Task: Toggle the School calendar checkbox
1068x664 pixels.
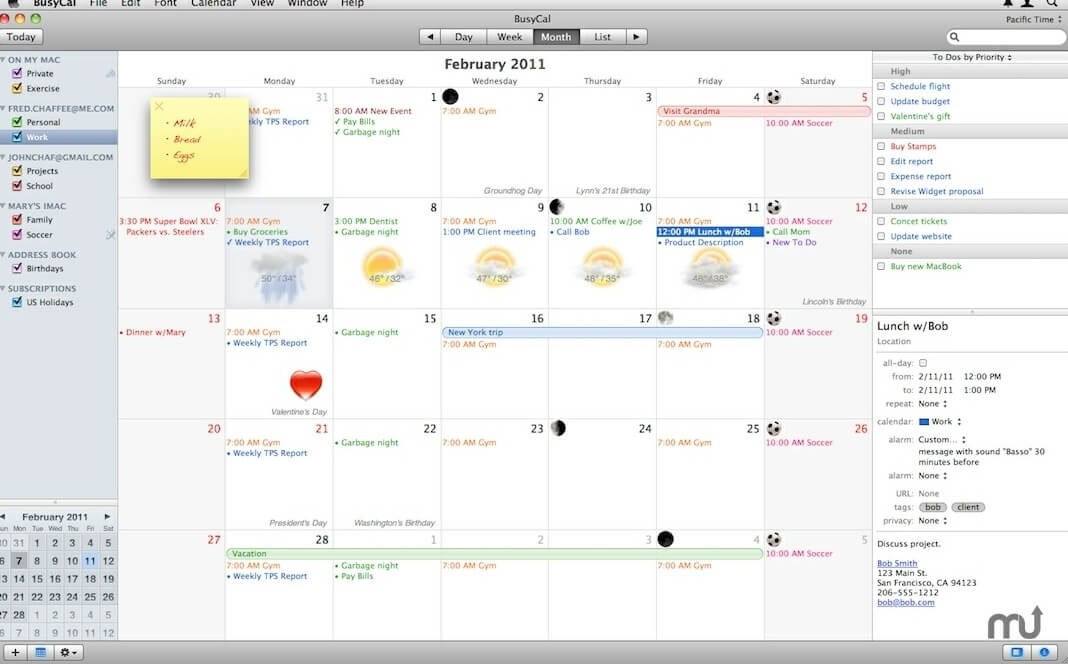Action: [17, 185]
